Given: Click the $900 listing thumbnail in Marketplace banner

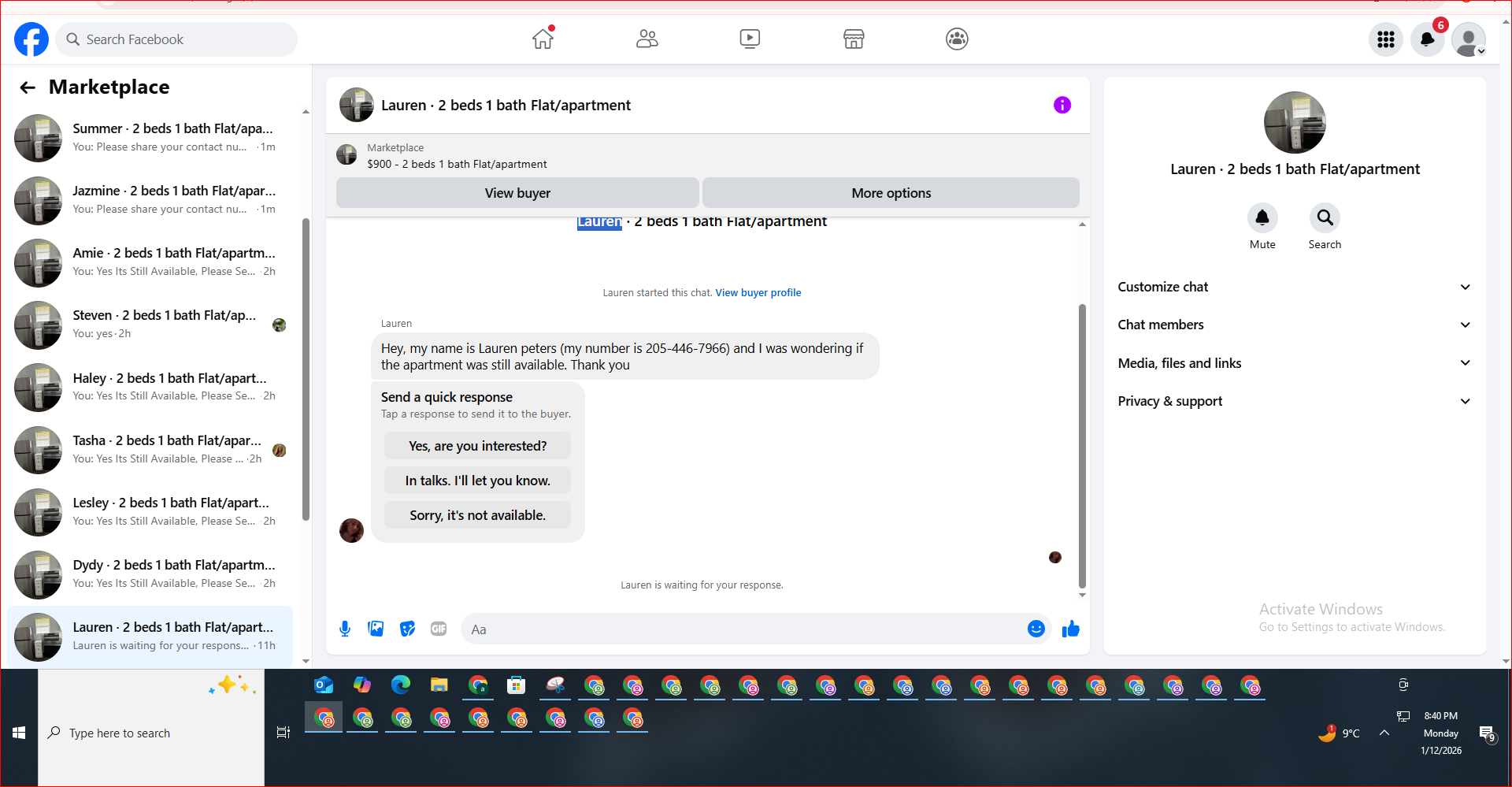Looking at the screenshot, I should pyautogui.click(x=346, y=154).
